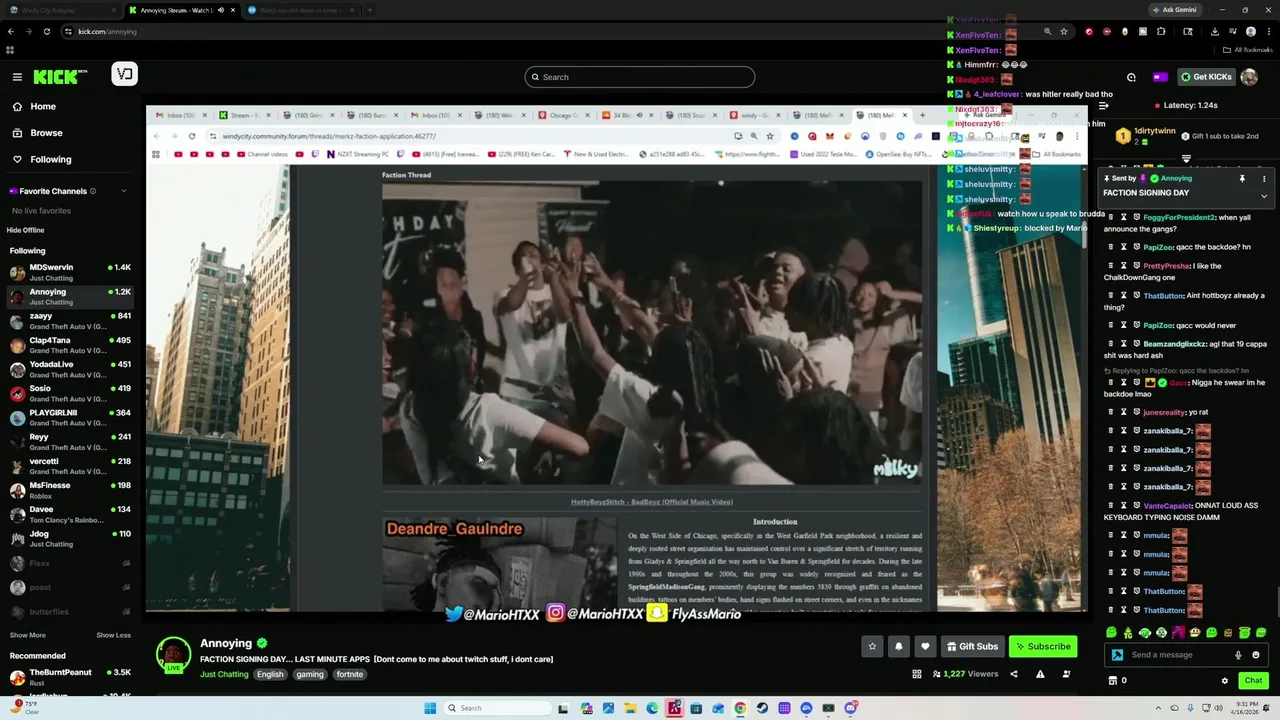Open the chat settings gear
Image resolution: width=1280 pixels, height=720 pixels.
(x=1224, y=681)
